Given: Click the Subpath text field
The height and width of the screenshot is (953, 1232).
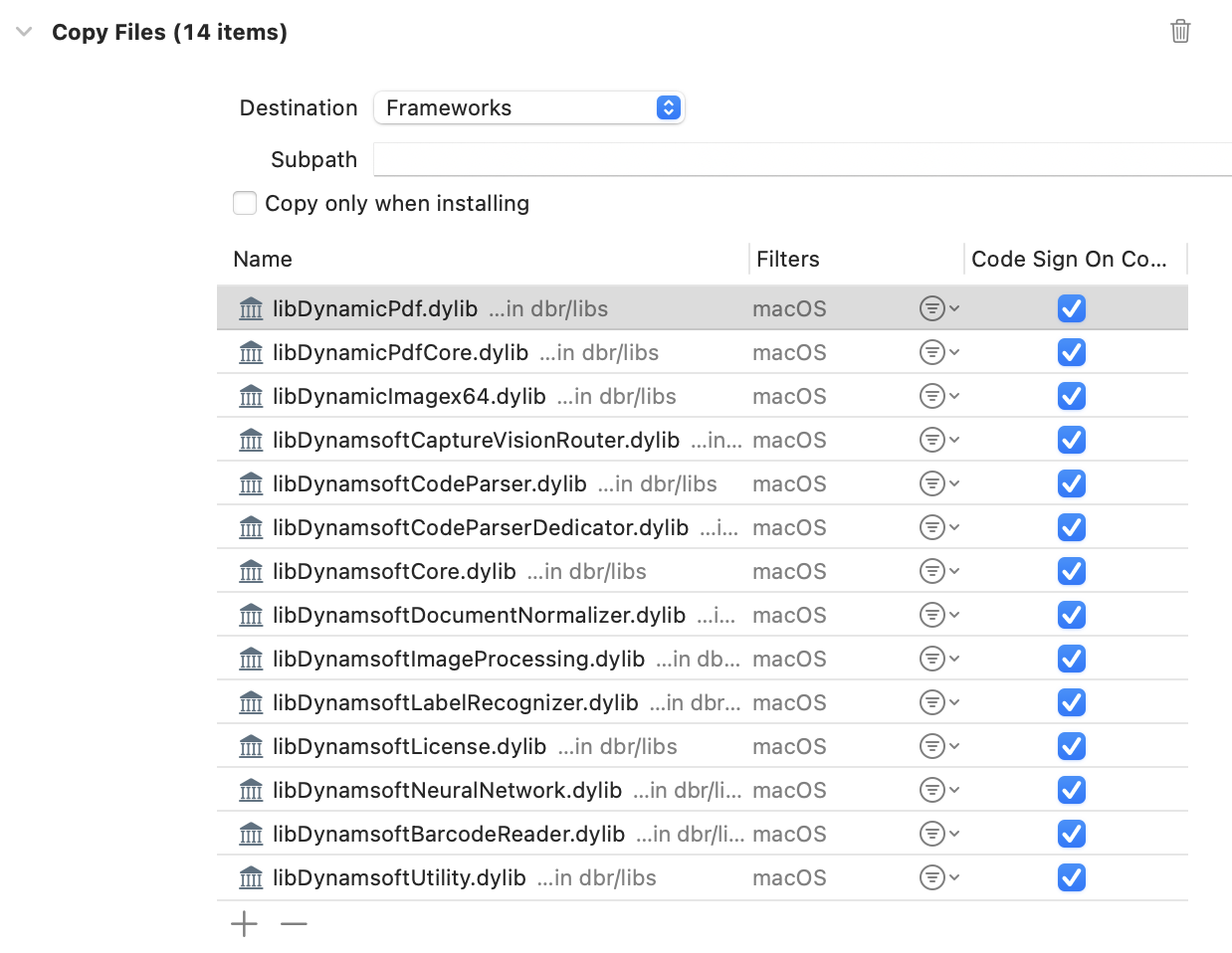Looking at the screenshot, I should tap(801, 159).
